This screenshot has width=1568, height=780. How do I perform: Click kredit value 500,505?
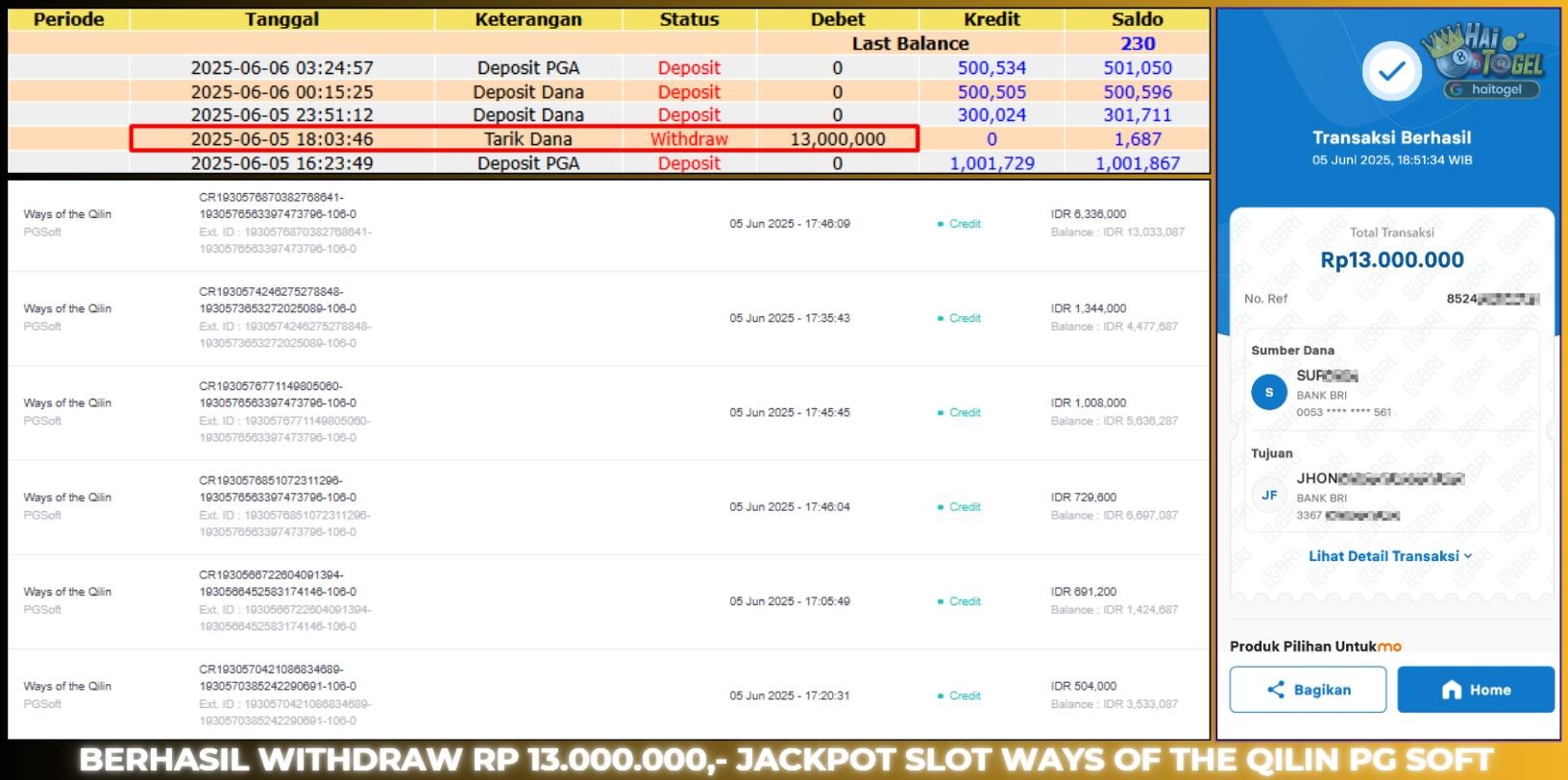[x=992, y=92]
